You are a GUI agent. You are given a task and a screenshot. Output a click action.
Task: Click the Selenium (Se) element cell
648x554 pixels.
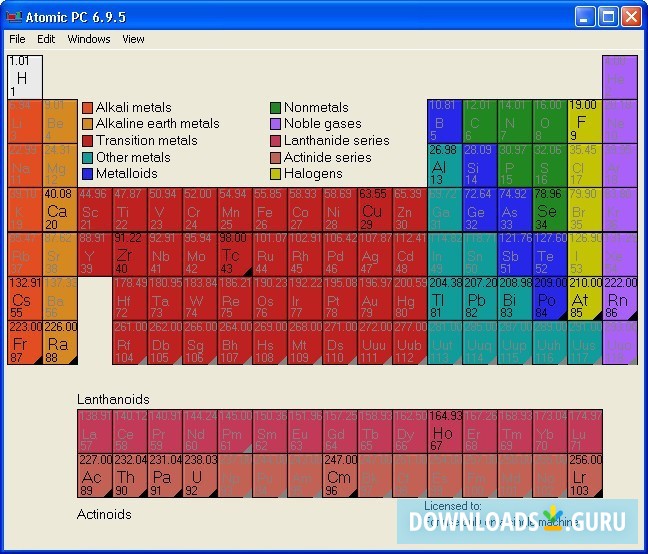pyautogui.click(x=550, y=210)
